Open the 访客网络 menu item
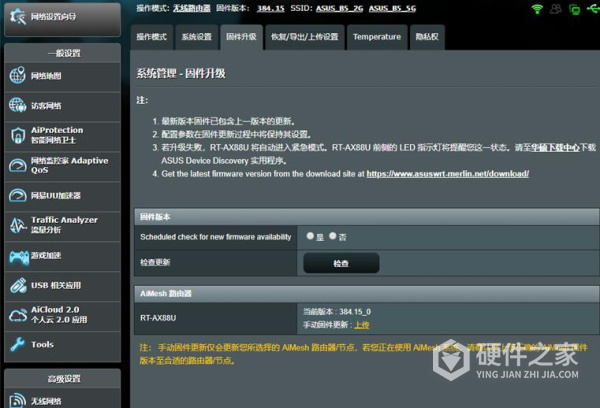Viewport: 600px width, 408px height. (62, 106)
